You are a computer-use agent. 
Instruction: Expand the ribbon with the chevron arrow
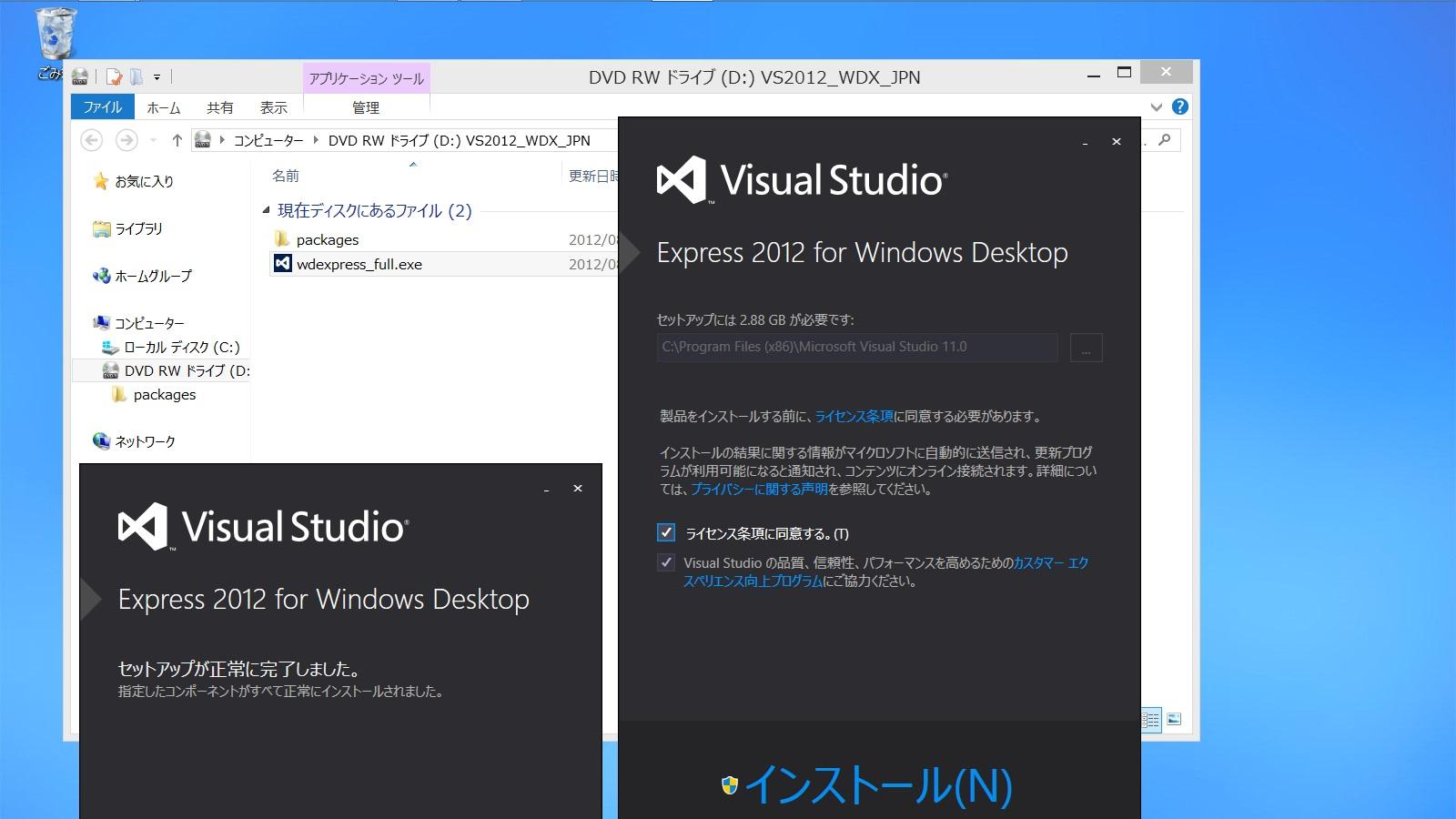coord(1156,107)
